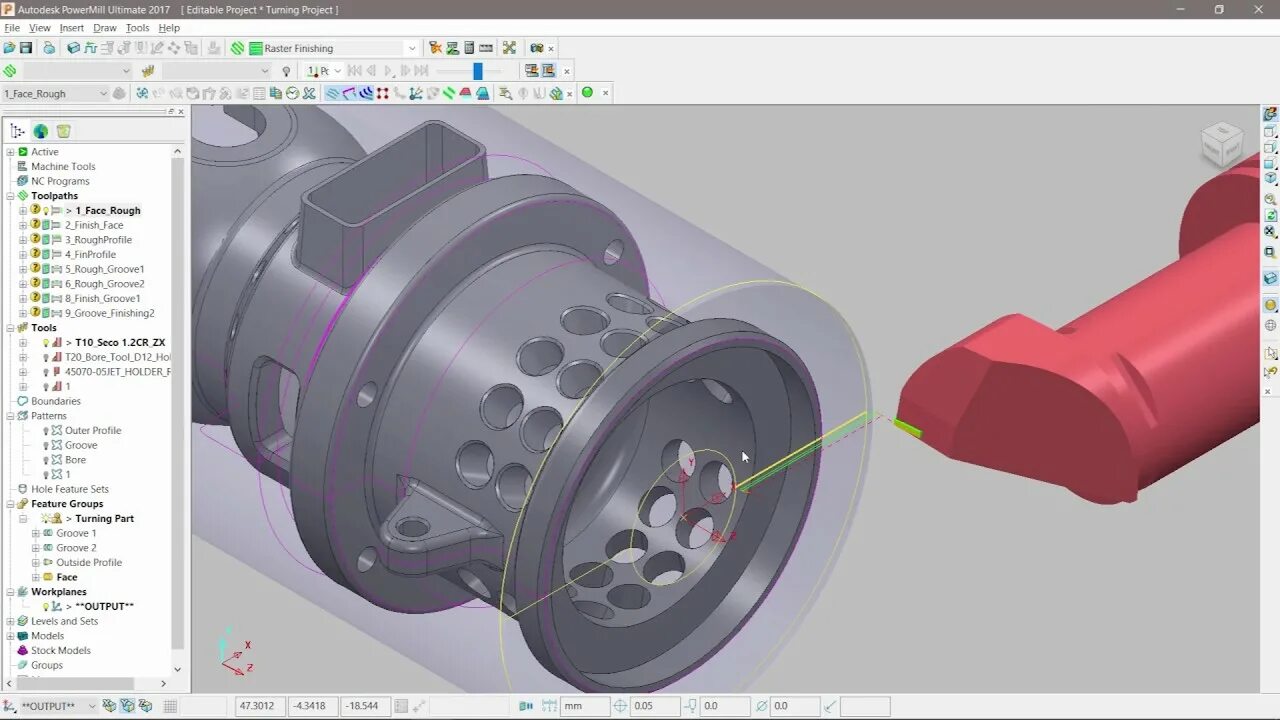Click the toolpath statistics clock icon
This screenshot has width=1280, height=720.
[292, 93]
